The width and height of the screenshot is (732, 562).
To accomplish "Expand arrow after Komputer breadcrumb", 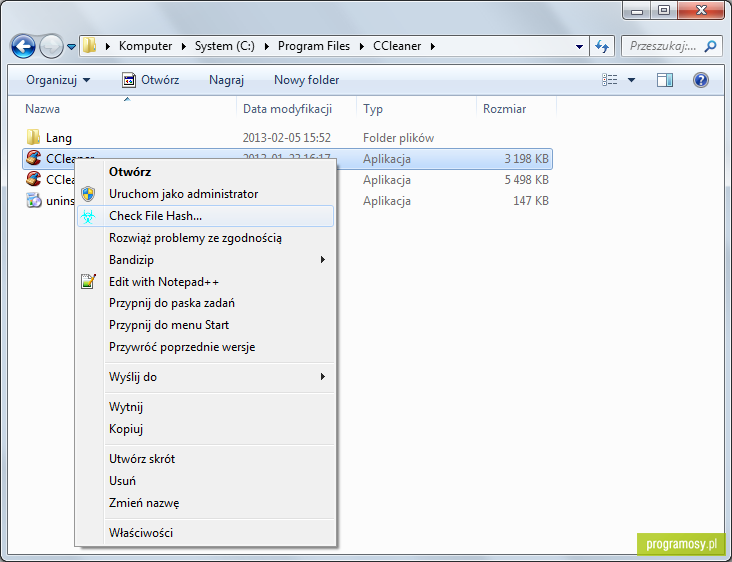I will pos(183,46).
